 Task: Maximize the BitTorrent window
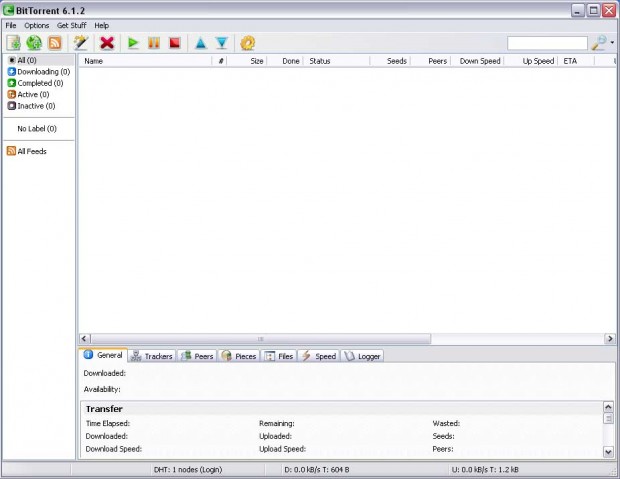pyautogui.click(x=594, y=10)
